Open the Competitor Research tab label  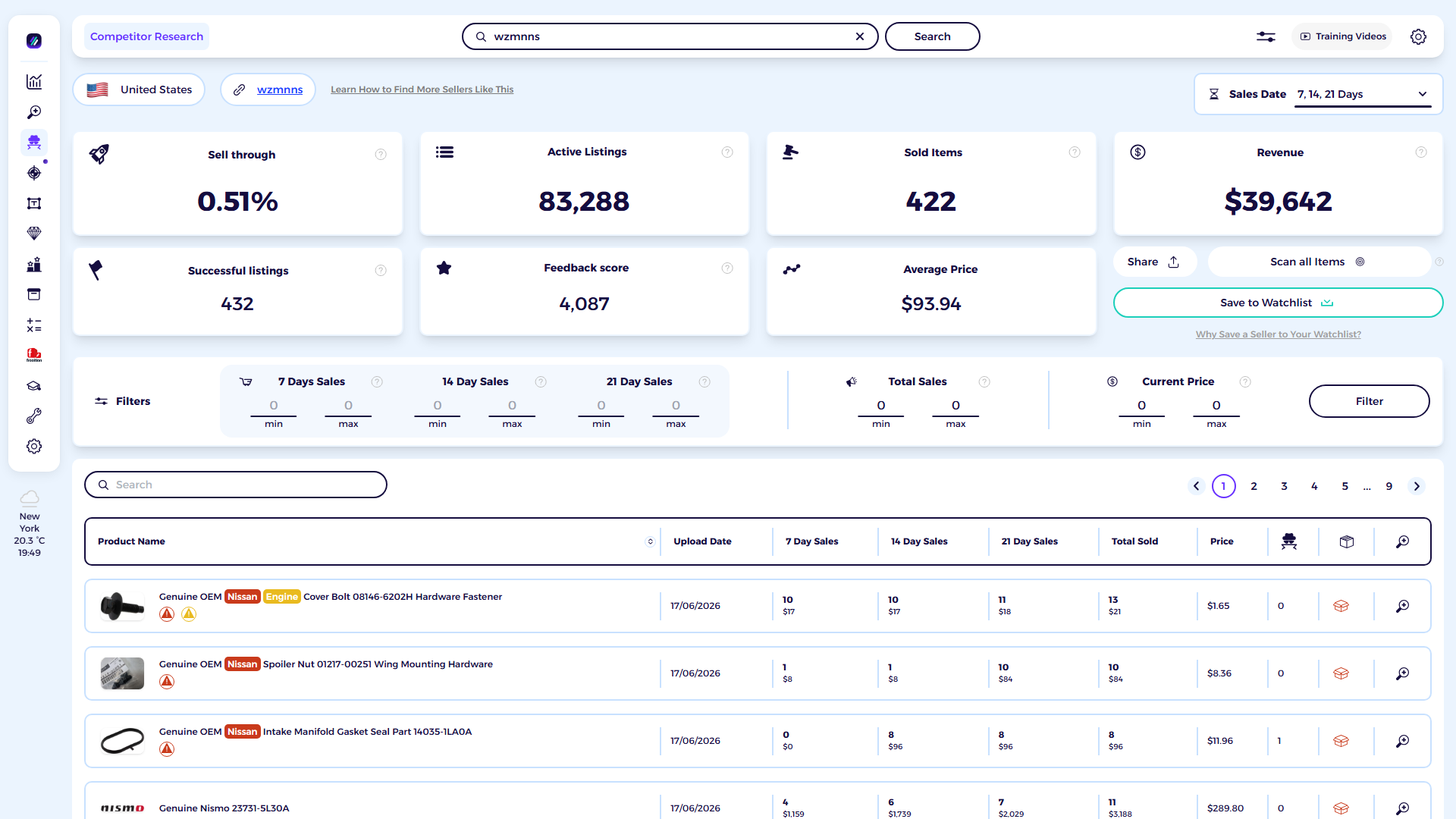(x=146, y=36)
